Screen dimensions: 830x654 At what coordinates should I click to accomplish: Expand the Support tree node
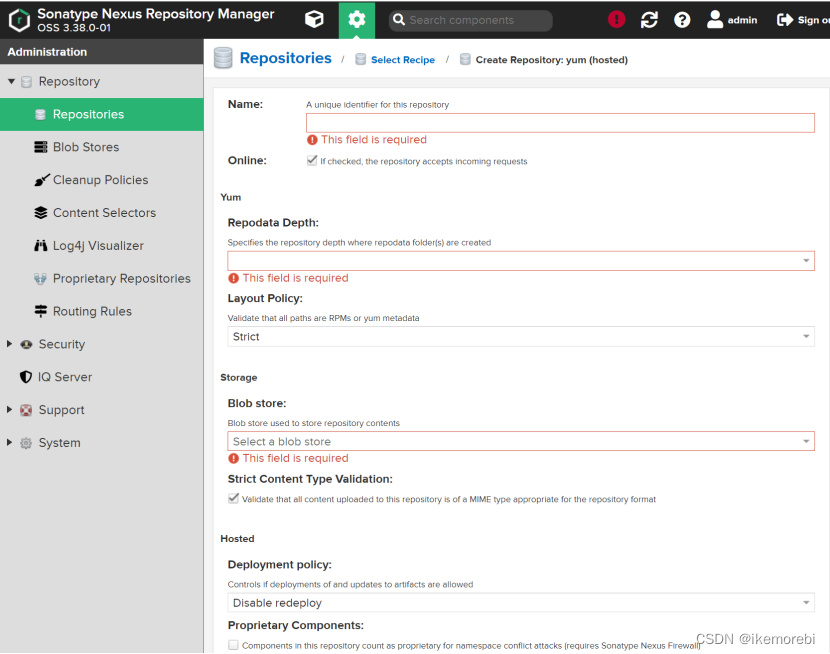[x=10, y=410]
